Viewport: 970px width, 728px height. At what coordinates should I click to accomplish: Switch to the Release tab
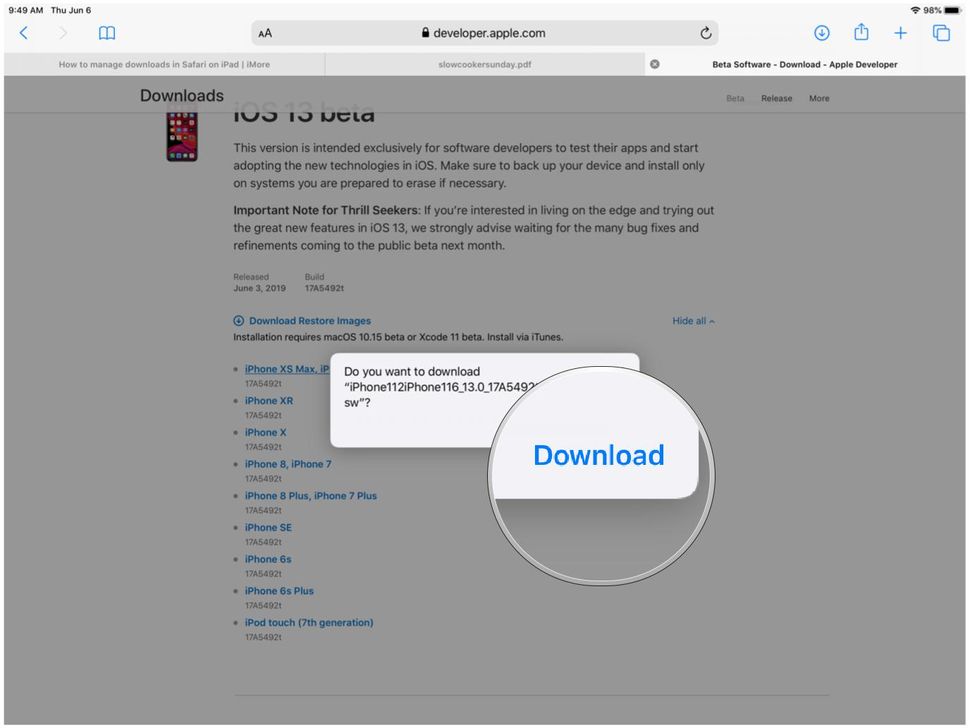776,97
